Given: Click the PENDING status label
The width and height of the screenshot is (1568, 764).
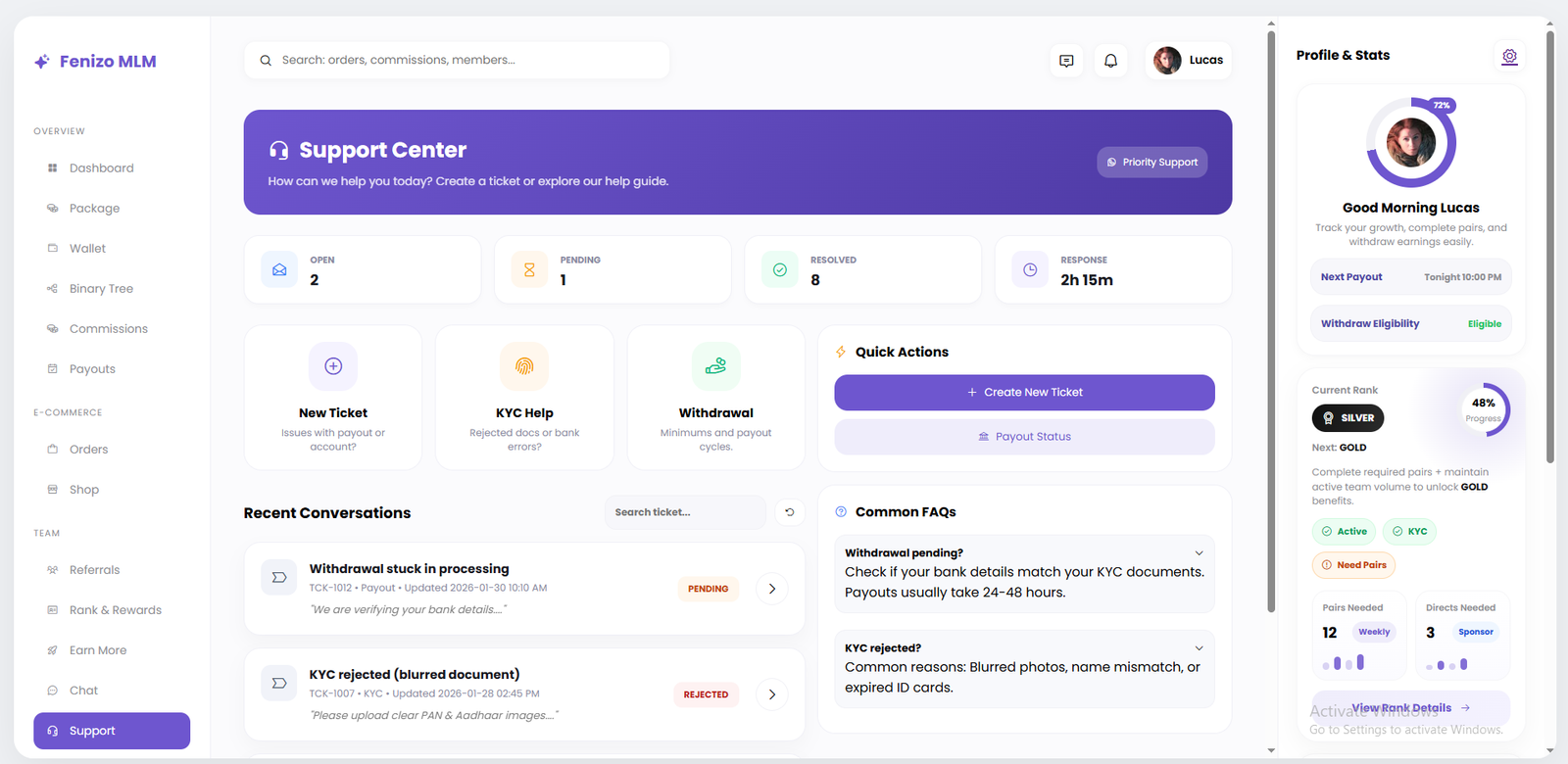Looking at the screenshot, I should [x=708, y=589].
